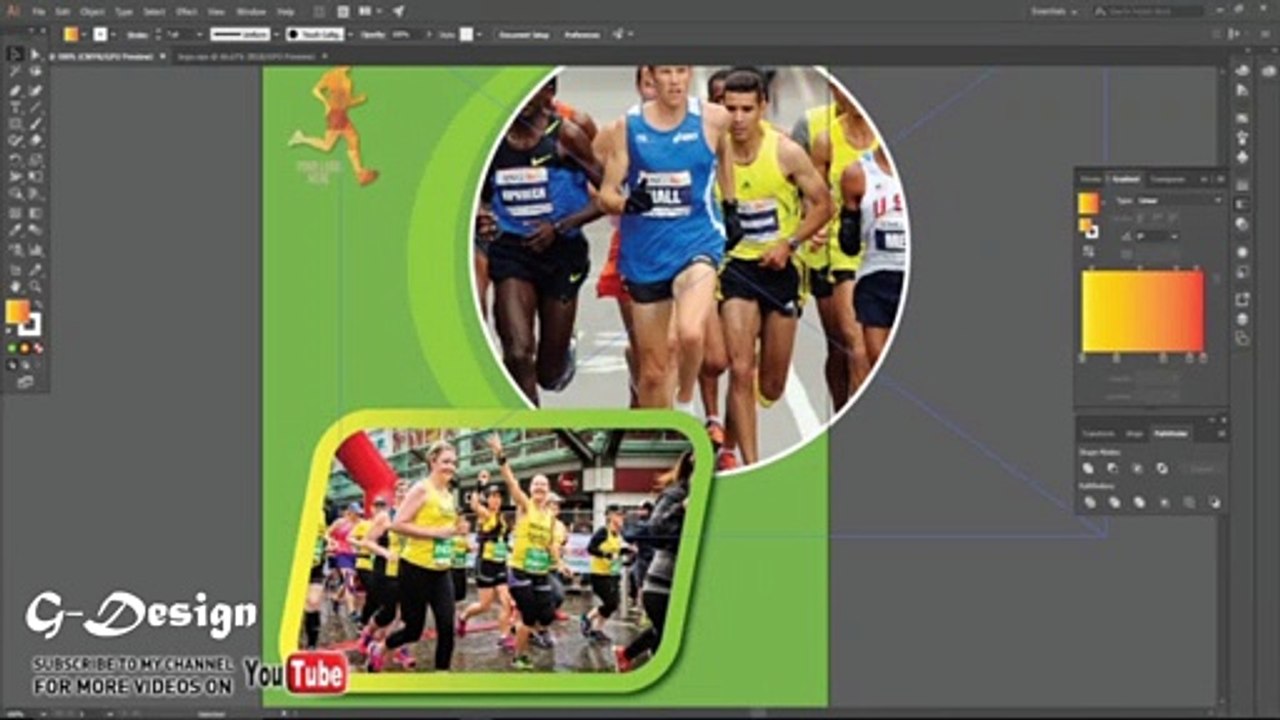This screenshot has height=720, width=1280.
Task: Click Unite shape mode in Pathfinder
Action: pos(1088,468)
